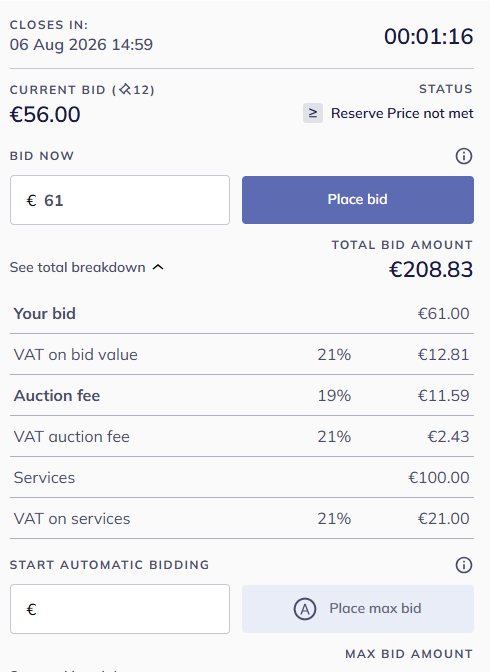Image resolution: width=494 pixels, height=672 pixels.
Task: Focus the automatic bidding amount field
Action: 120,609
